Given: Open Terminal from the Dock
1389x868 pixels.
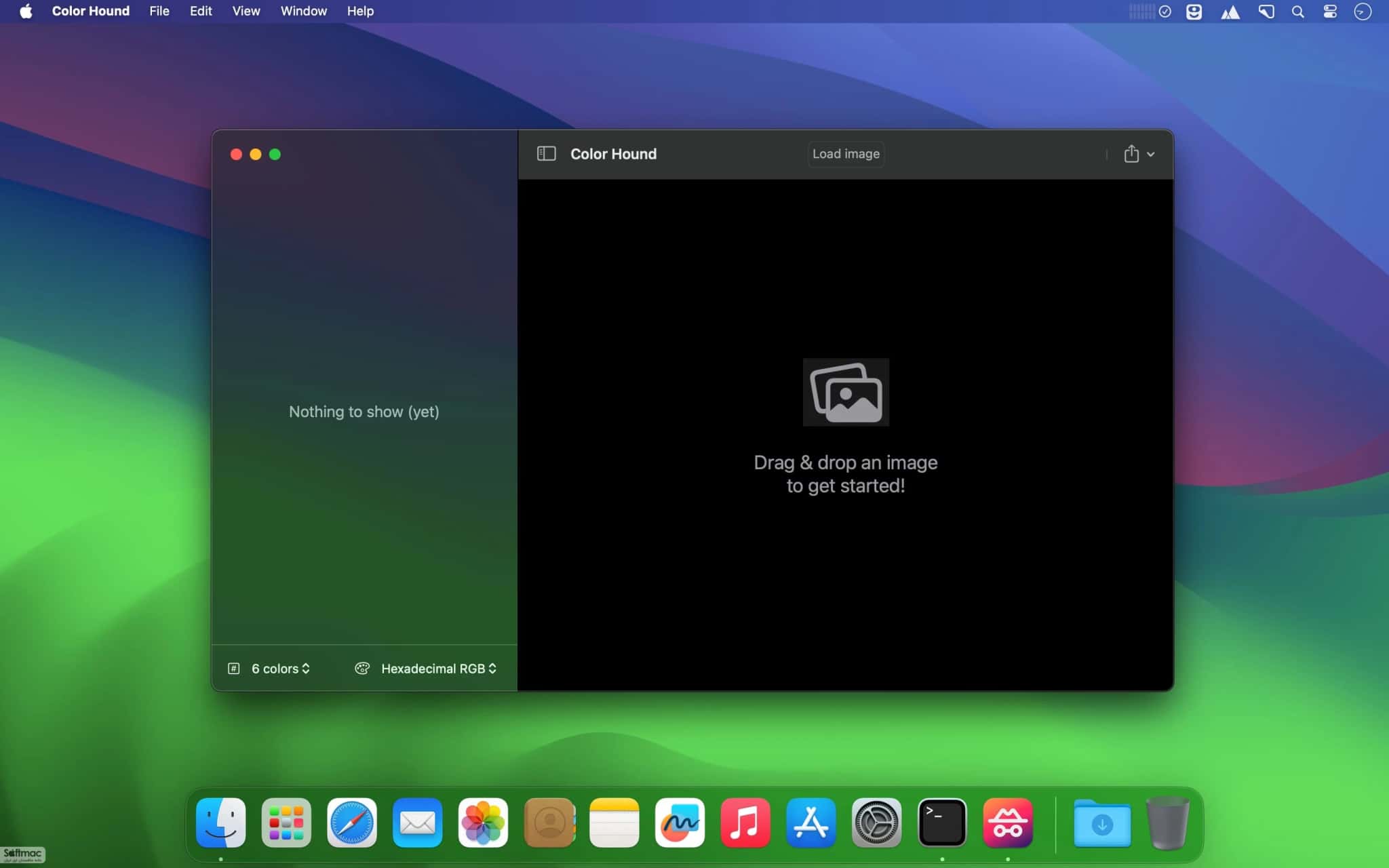Looking at the screenshot, I should coord(942,823).
